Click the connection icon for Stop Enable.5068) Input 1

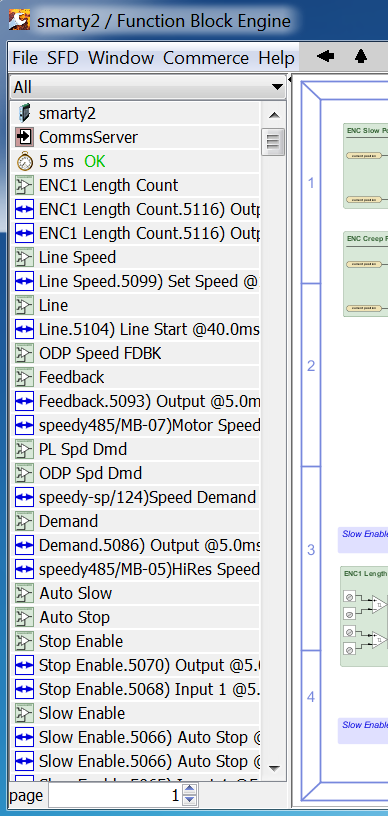[x=24, y=689]
